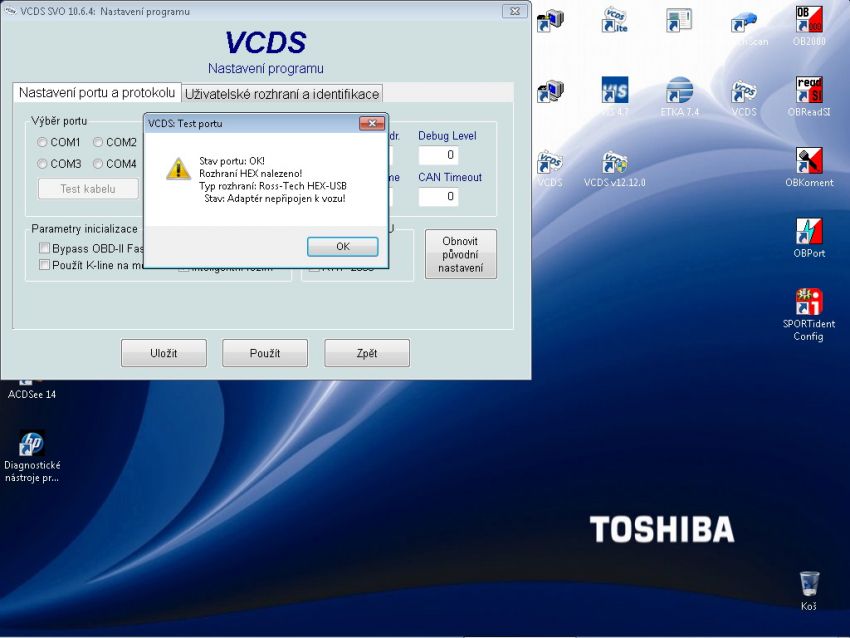Click the 'Debug Level' label
Image resolution: width=850 pixels, height=638 pixels.
click(x=447, y=136)
